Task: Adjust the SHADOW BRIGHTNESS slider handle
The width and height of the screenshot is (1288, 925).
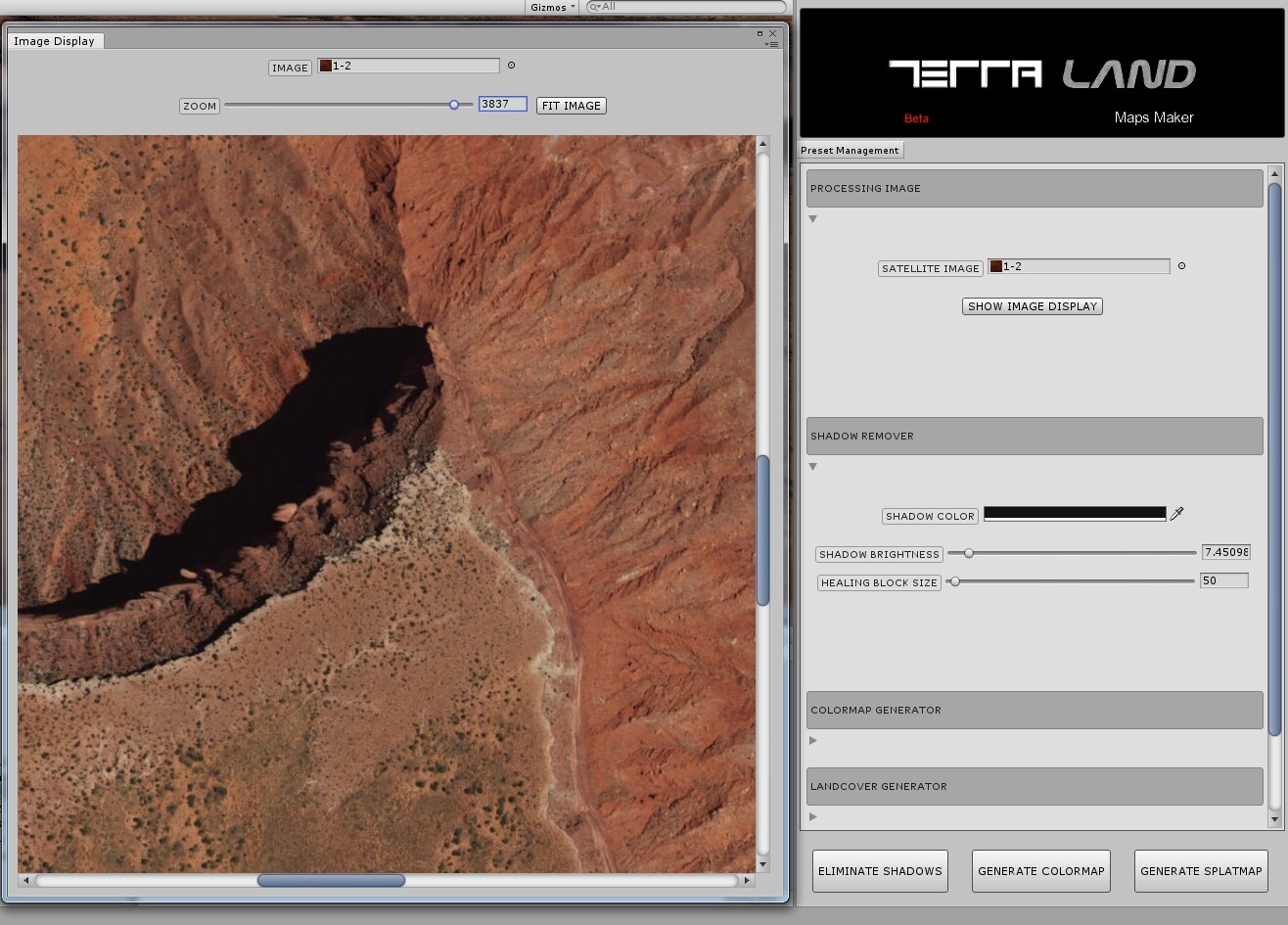Action: click(x=969, y=553)
